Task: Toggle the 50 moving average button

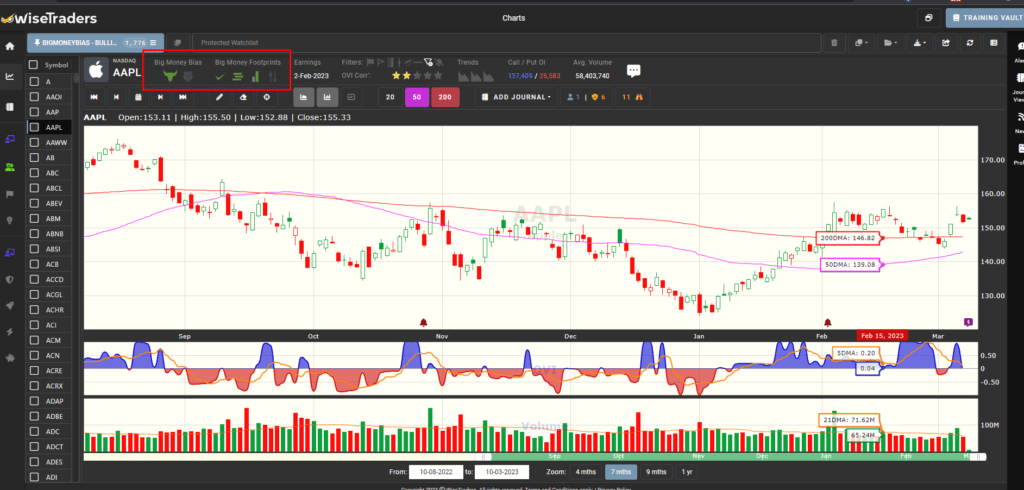Action: tap(417, 97)
